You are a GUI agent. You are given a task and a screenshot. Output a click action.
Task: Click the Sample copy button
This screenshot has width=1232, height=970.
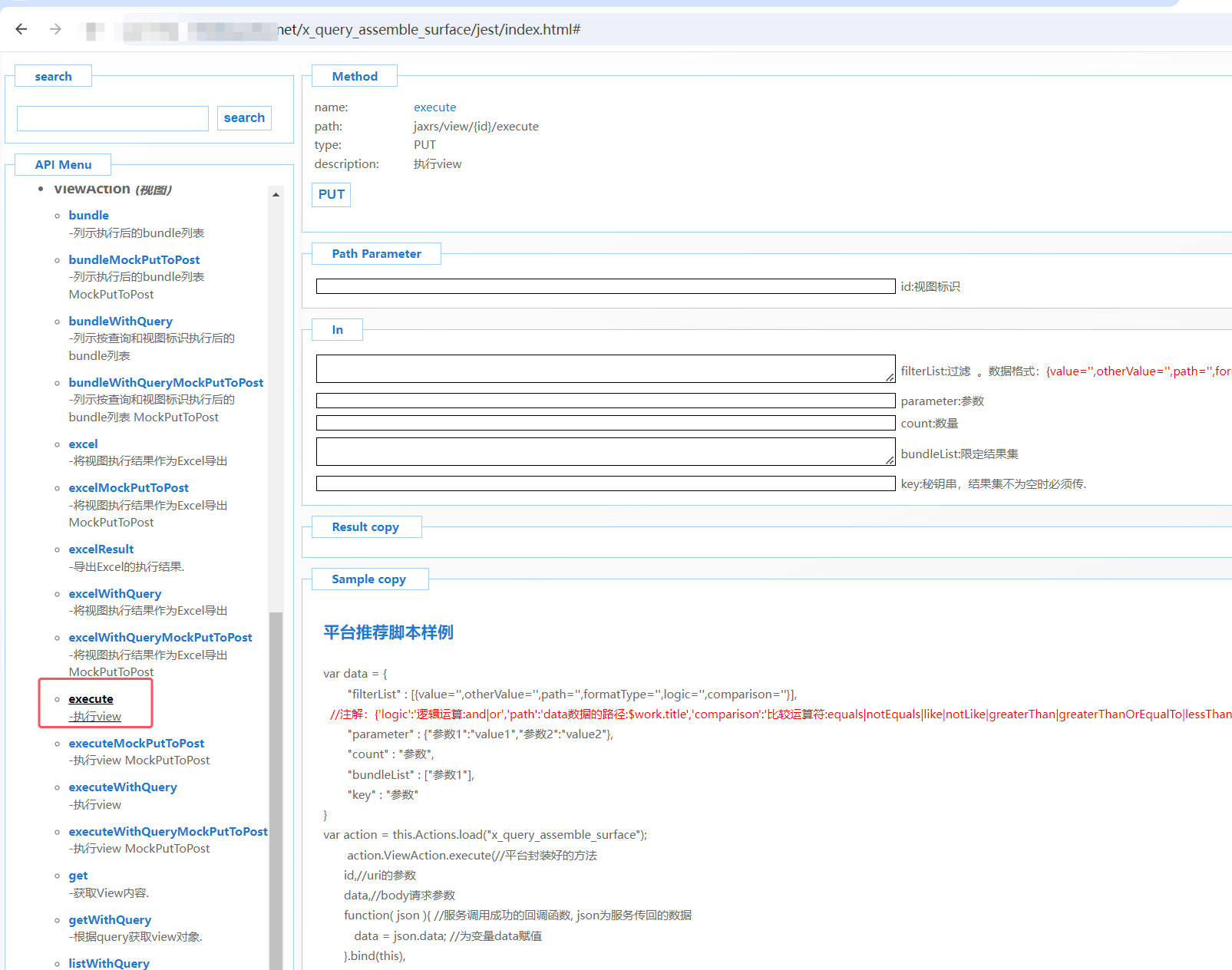click(x=369, y=579)
